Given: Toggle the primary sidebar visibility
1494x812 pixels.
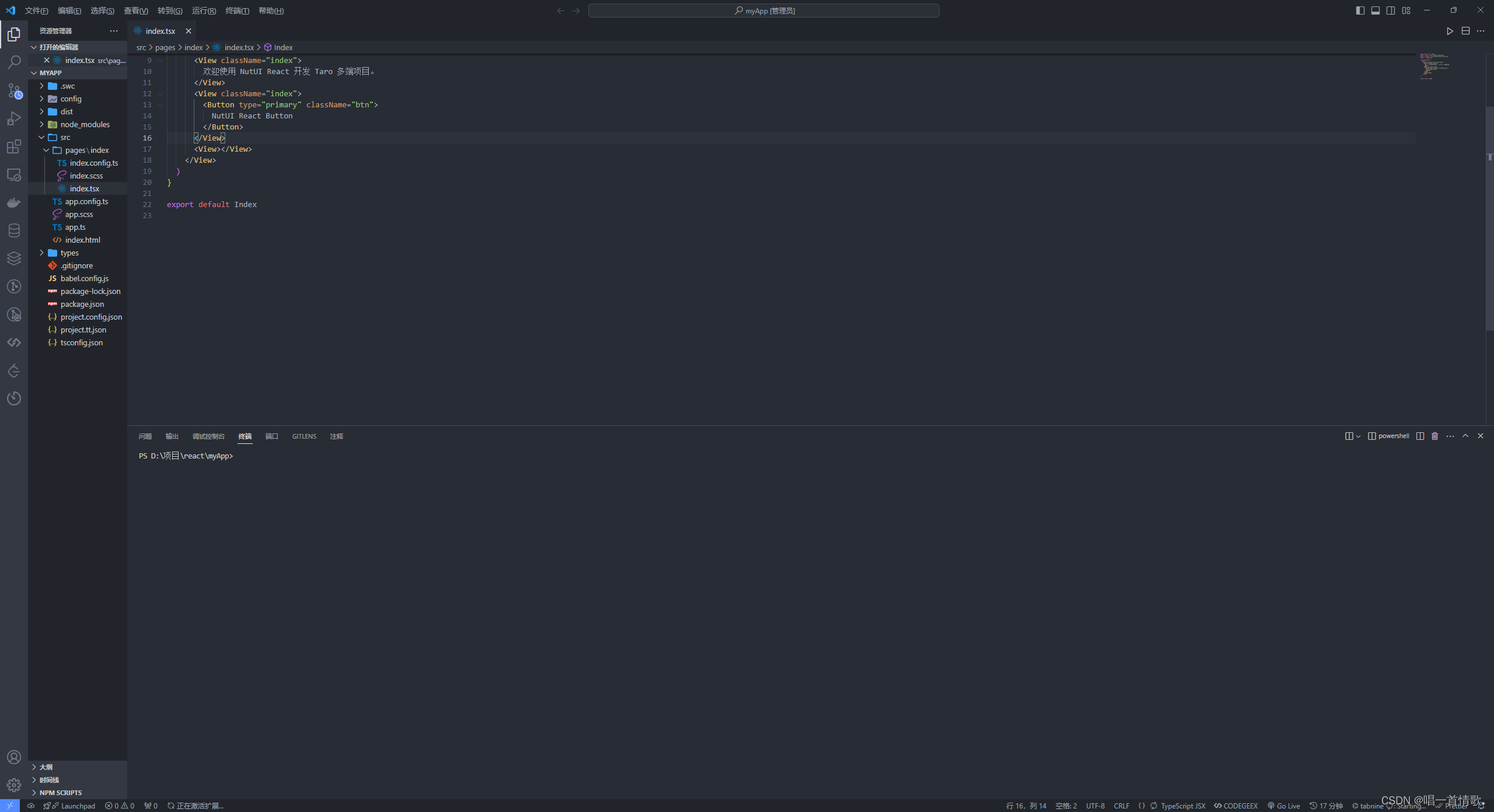Looking at the screenshot, I should 1360,10.
